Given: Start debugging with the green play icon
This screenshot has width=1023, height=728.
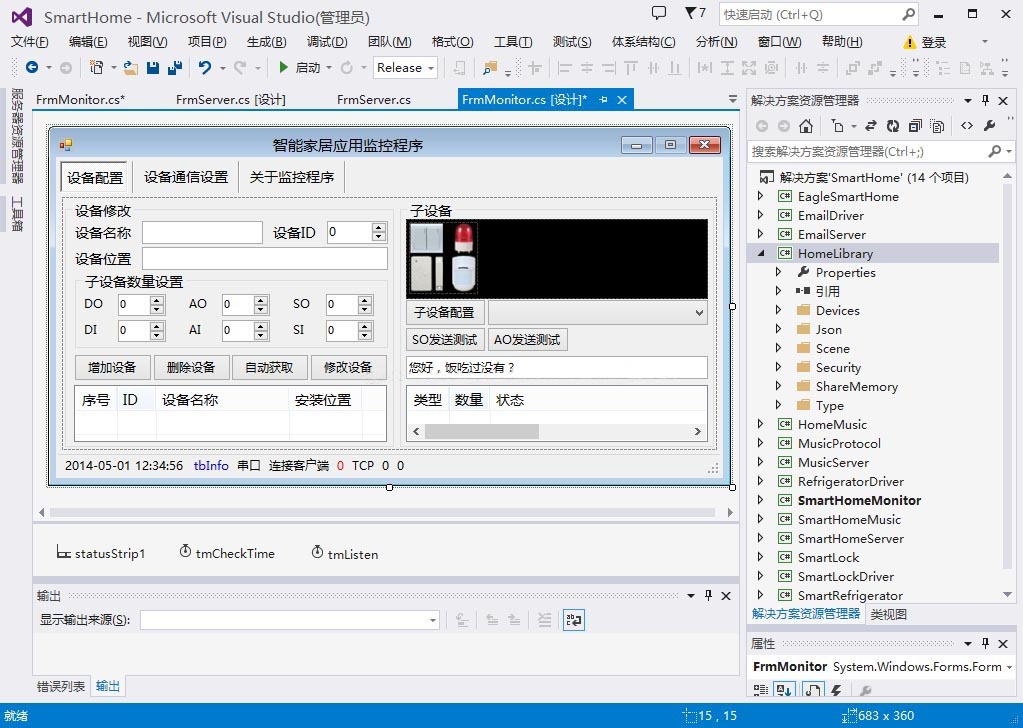Looking at the screenshot, I should tap(283, 67).
